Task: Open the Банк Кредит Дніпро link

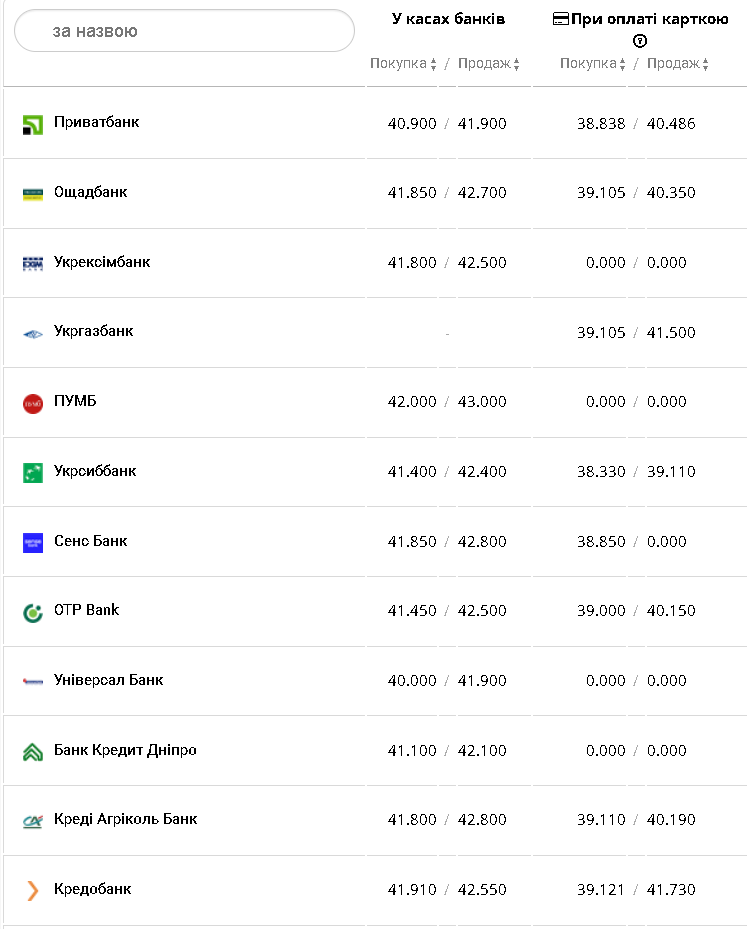Action: point(125,750)
